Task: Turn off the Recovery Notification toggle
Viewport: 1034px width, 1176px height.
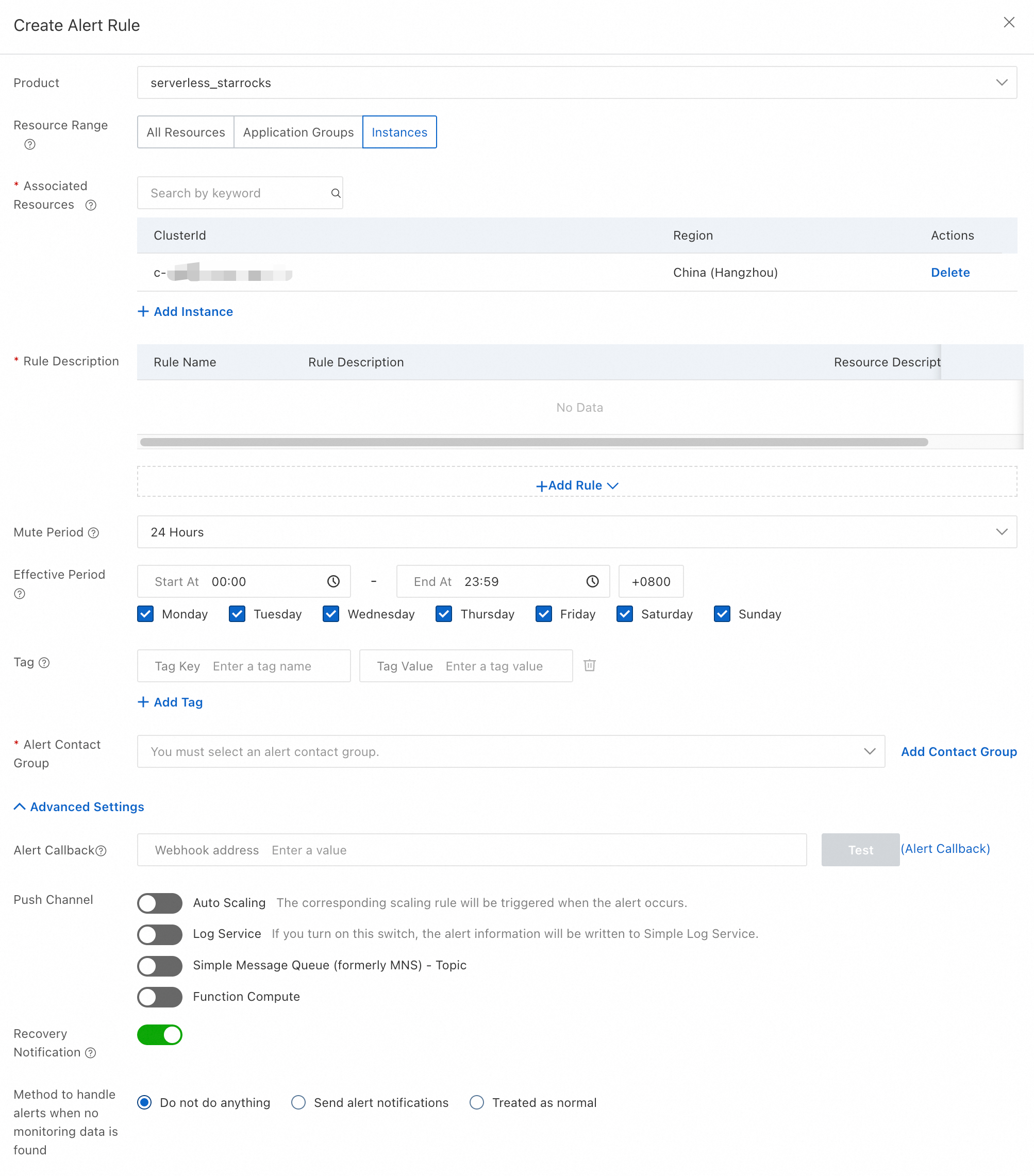Action: point(160,1035)
